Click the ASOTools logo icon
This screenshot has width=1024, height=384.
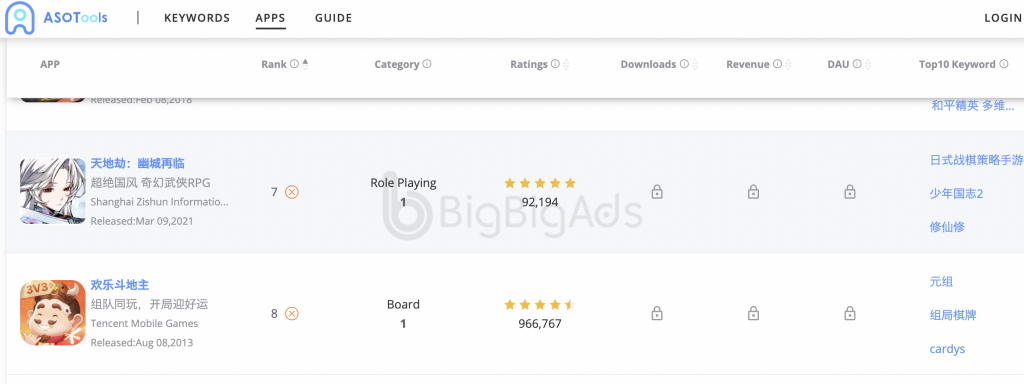pyautogui.click(x=20, y=18)
